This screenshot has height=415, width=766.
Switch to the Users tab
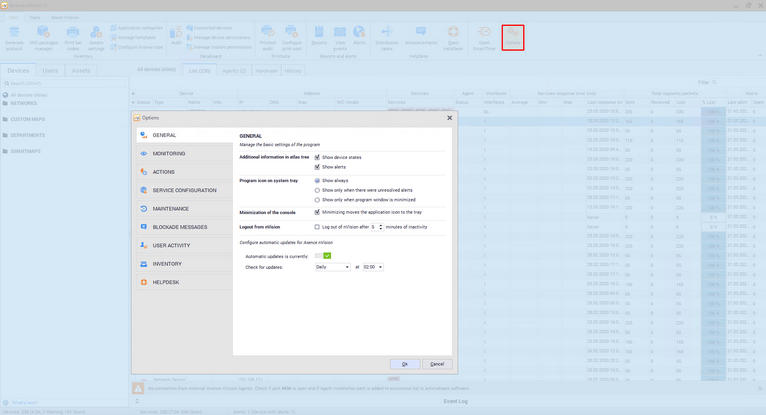tap(50, 71)
